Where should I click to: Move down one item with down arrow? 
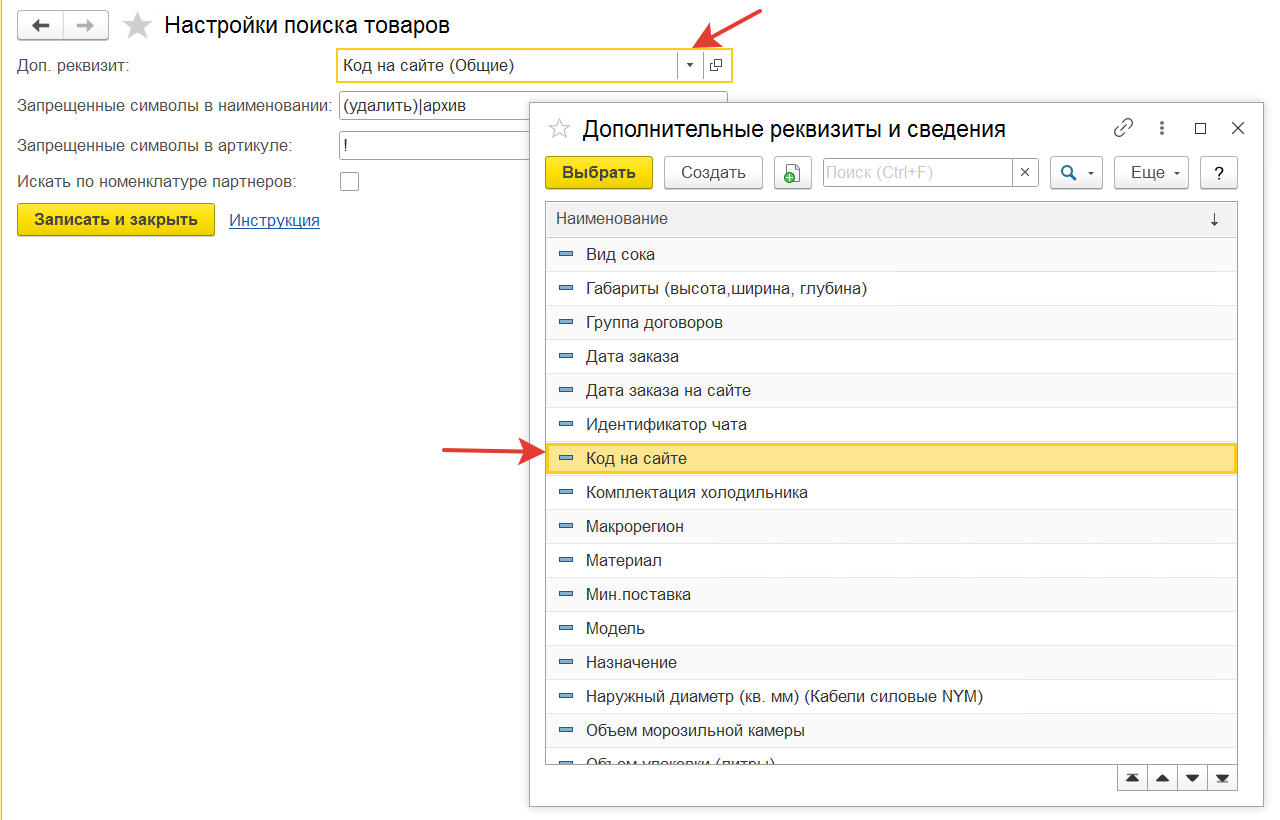click(1192, 778)
